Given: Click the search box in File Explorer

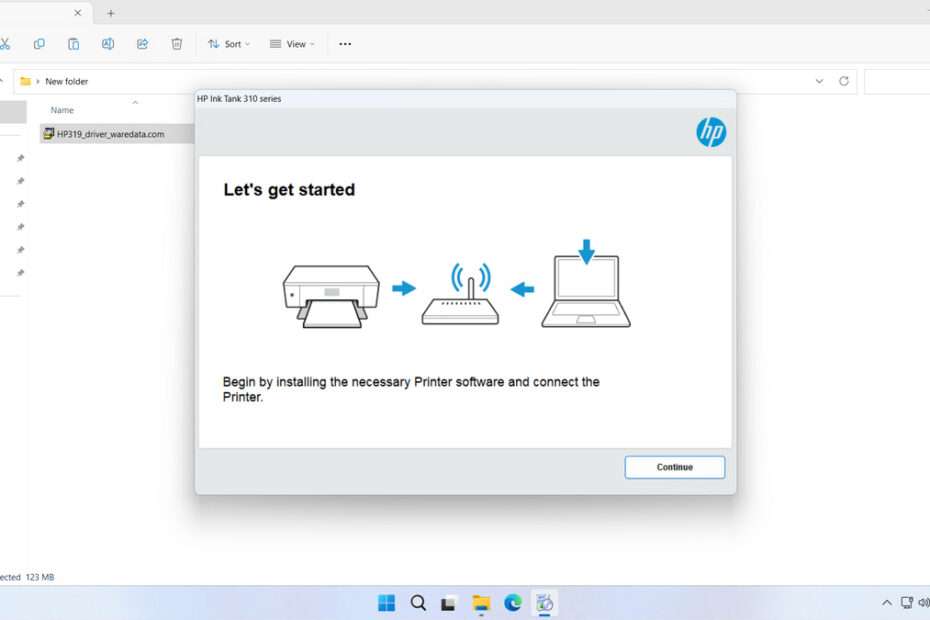Looking at the screenshot, I should pyautogui.click(x=897, y=81).
